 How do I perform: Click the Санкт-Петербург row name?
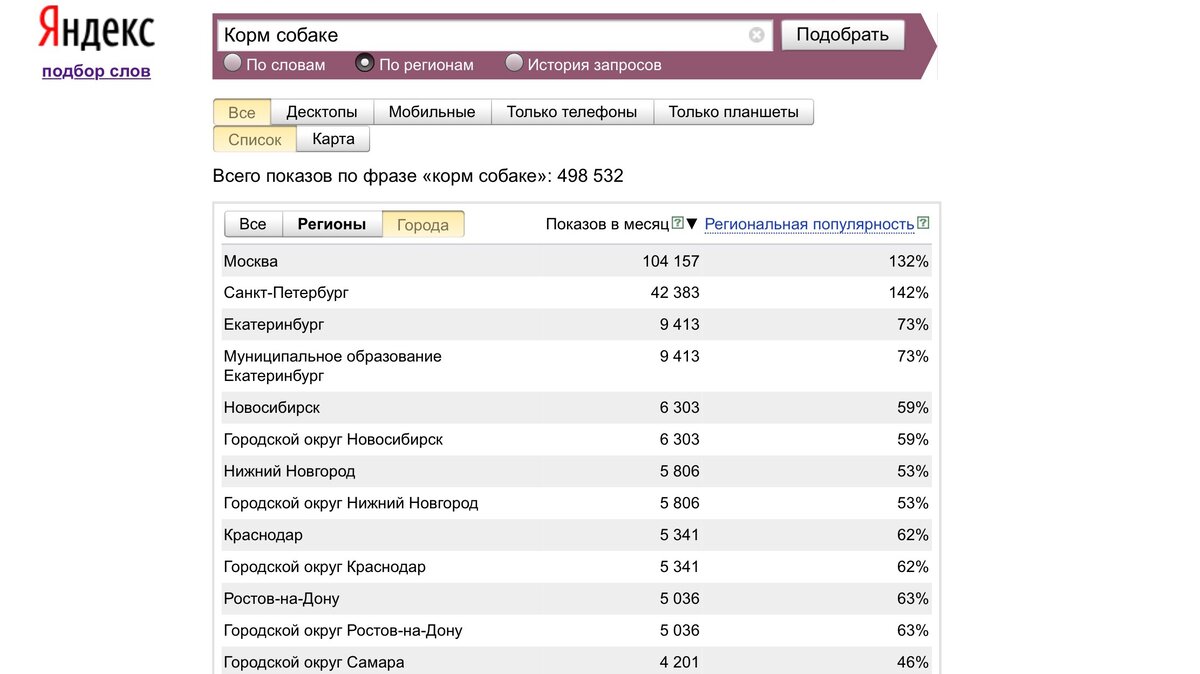[286, 293]
